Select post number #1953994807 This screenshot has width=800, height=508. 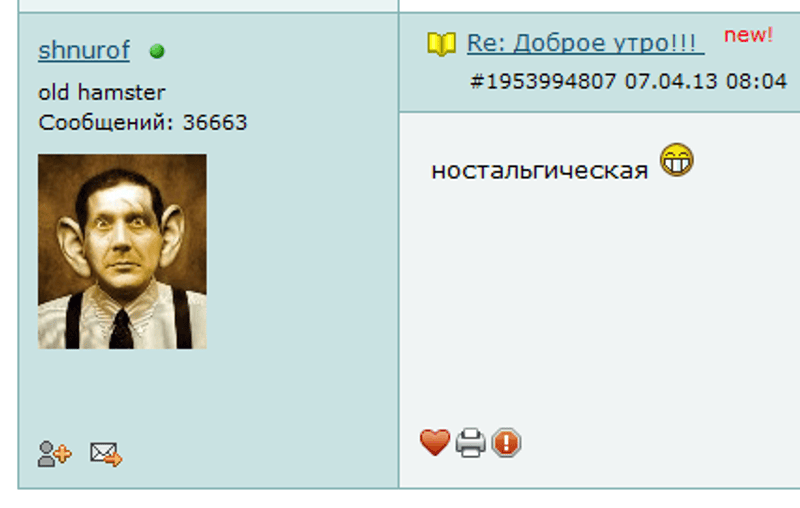[x=543, y=81]
